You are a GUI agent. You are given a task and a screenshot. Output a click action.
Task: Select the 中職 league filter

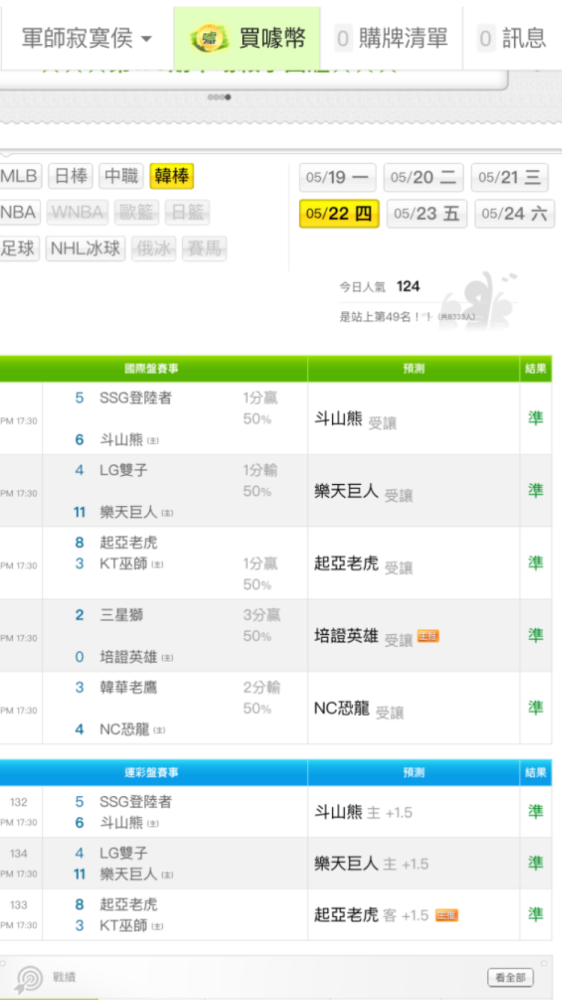(121, 177)
